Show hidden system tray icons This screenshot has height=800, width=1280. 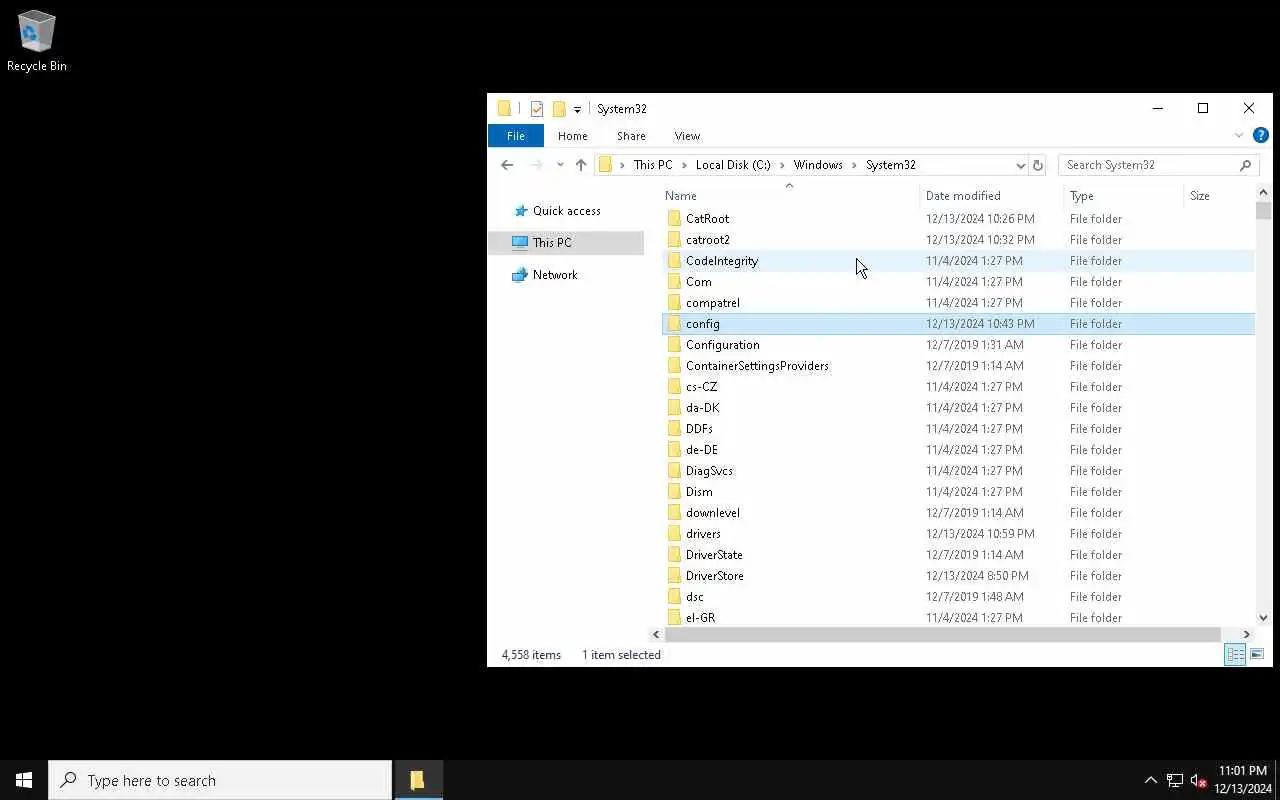[1150, 780]
